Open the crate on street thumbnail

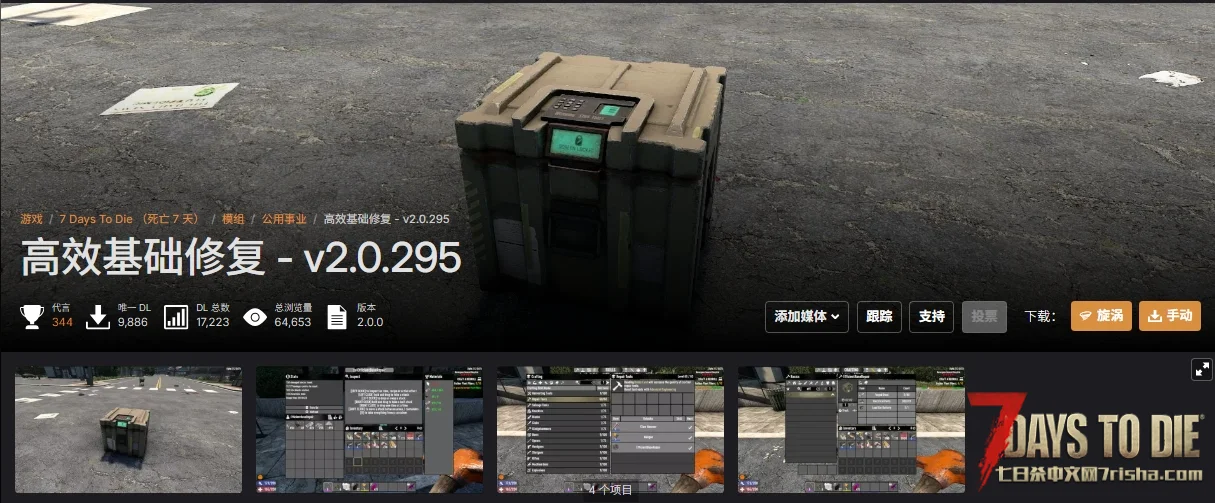tap(128, 429)
